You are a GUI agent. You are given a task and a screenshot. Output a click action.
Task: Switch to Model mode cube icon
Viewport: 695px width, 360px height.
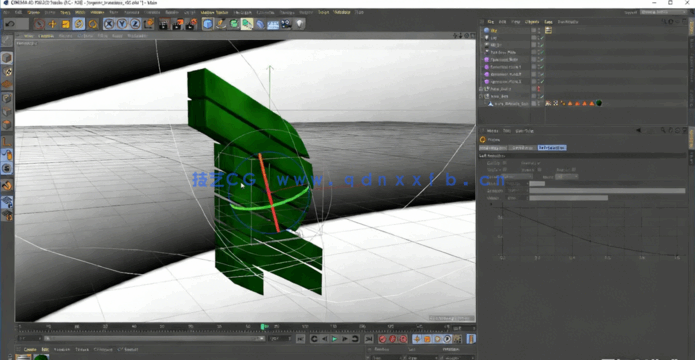(7, 58)
